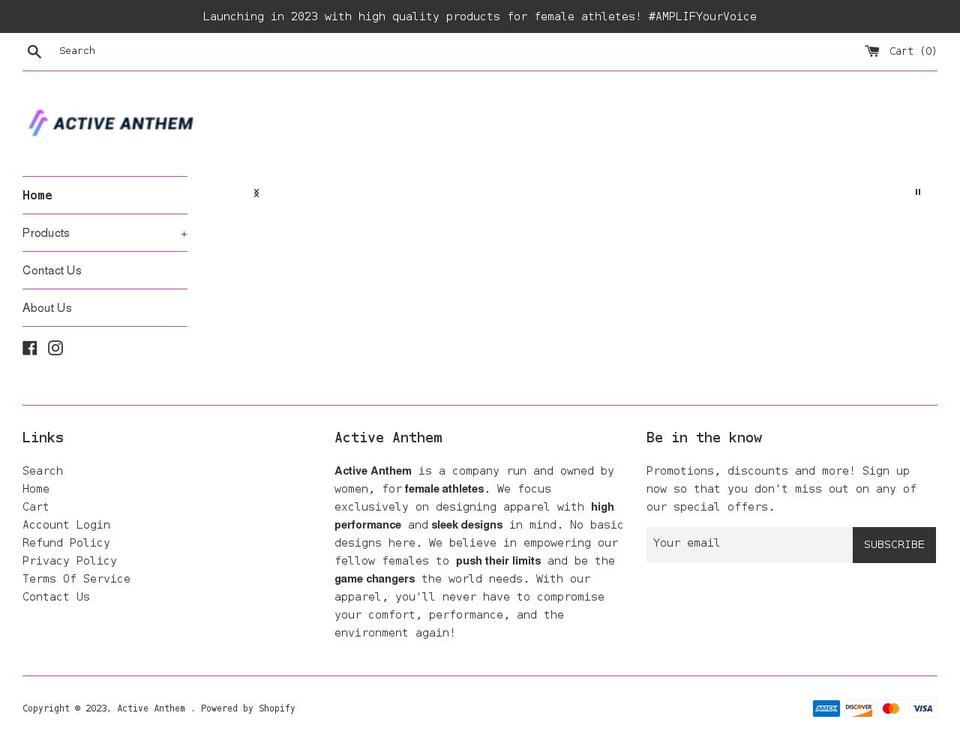This screenshot has width=960, height=740.
Task: Select Home in the navigation menu
Action: pos(37,195)
